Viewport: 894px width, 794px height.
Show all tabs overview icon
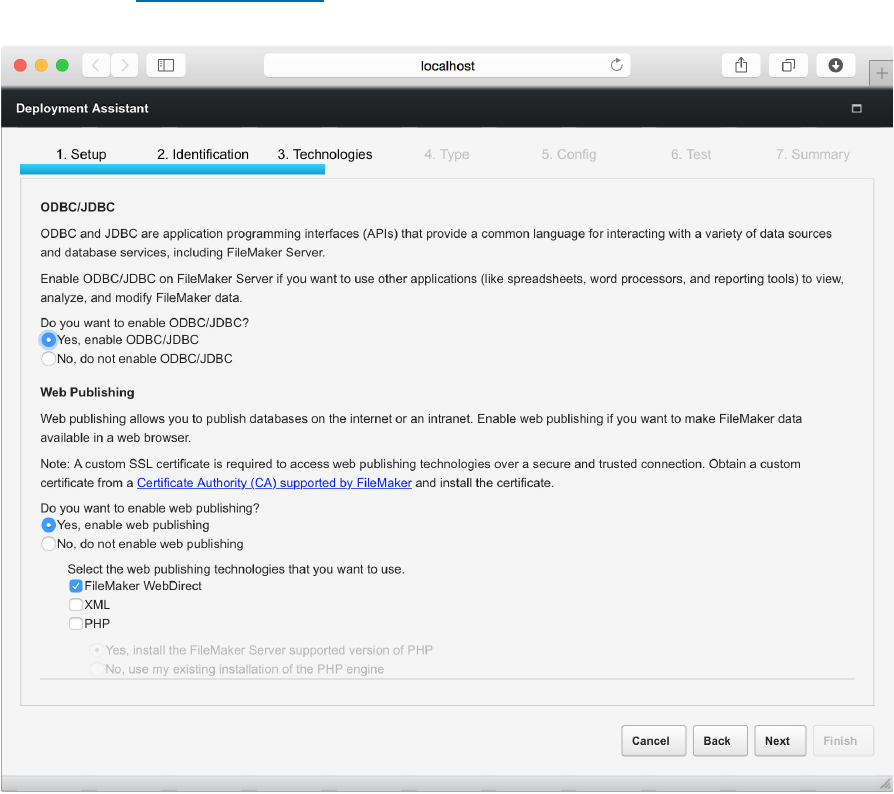788,66
